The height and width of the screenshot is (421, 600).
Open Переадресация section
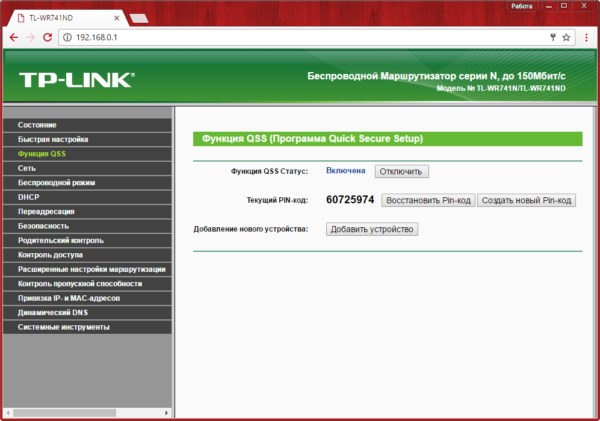(x=87, y=212)
